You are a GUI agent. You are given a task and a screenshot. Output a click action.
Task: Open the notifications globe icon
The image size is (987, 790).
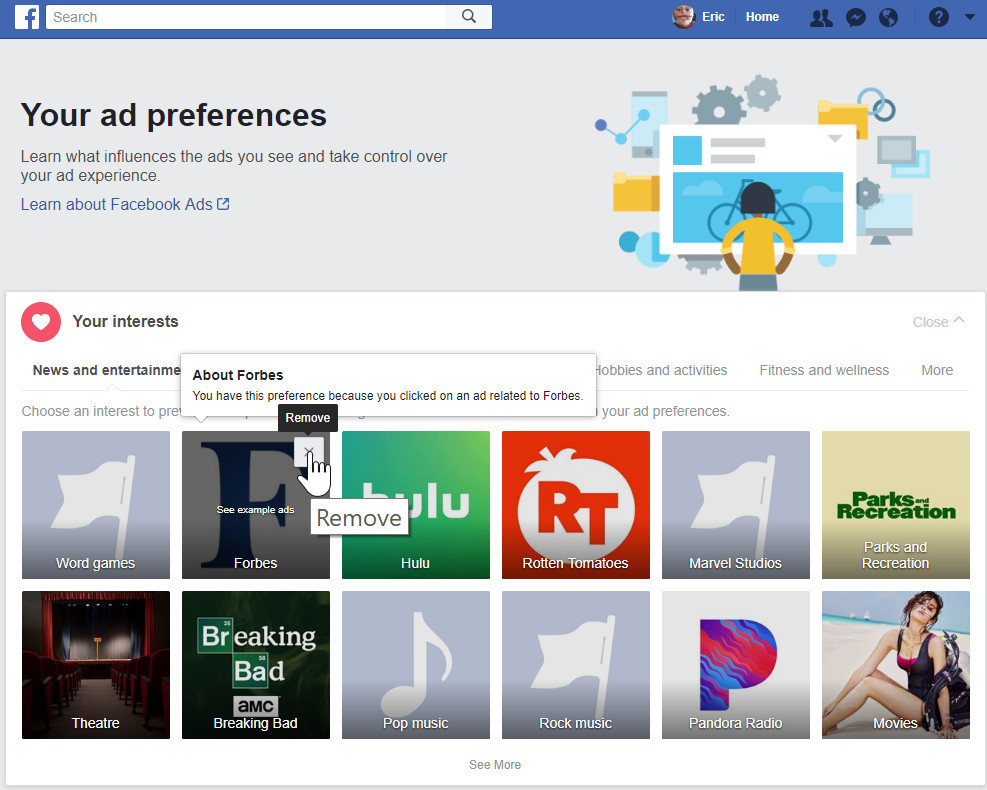pyautogui.click(x=889, y=17)
